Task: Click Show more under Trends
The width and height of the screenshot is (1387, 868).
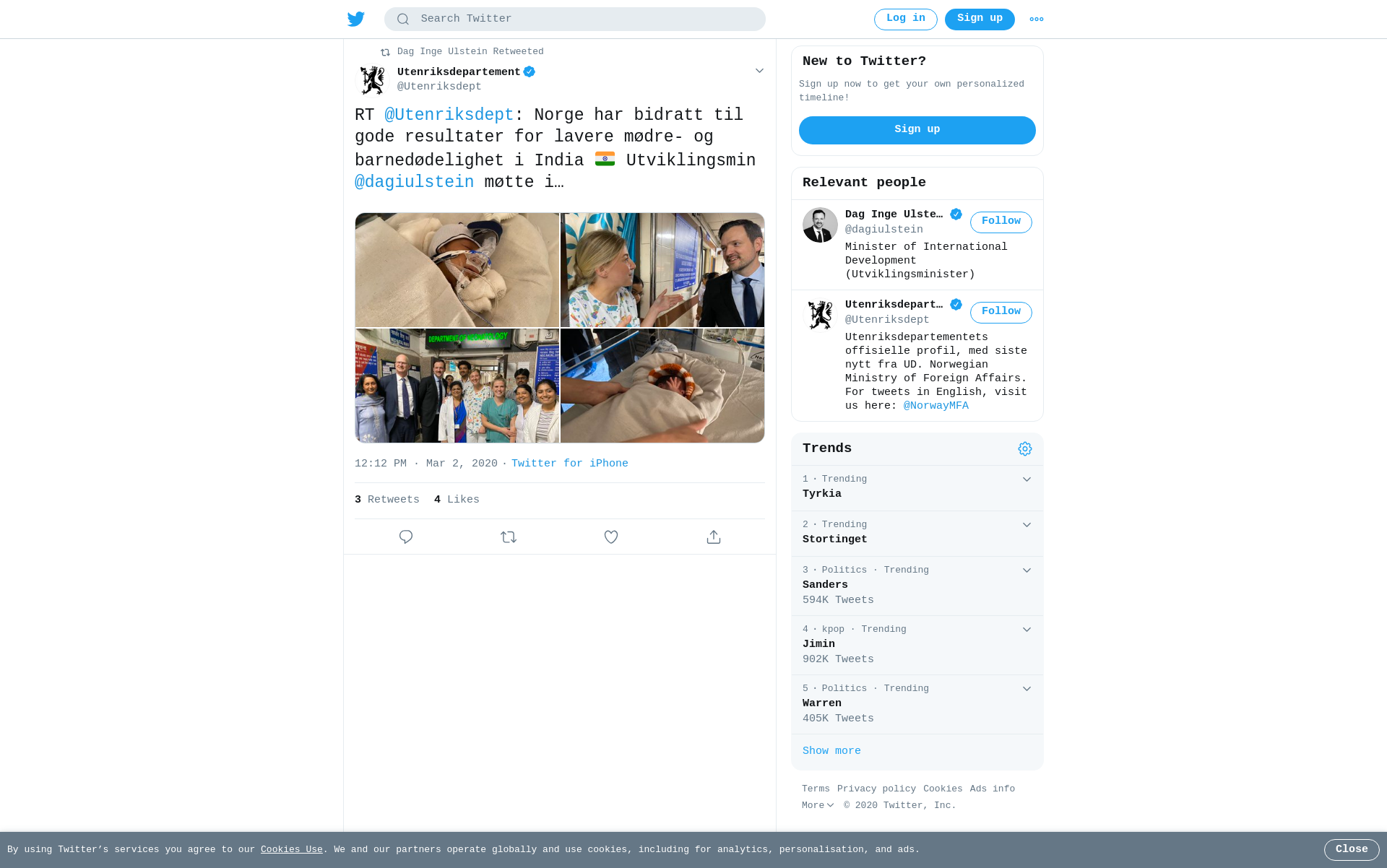Action: (831, 751)
